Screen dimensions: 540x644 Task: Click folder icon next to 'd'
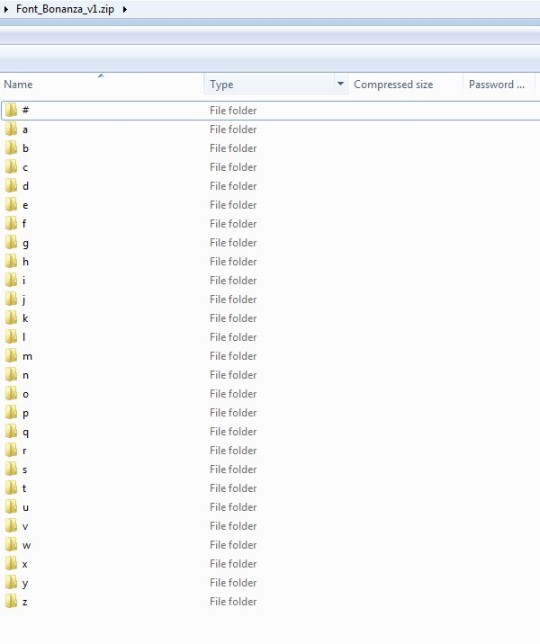coord(11,186)
